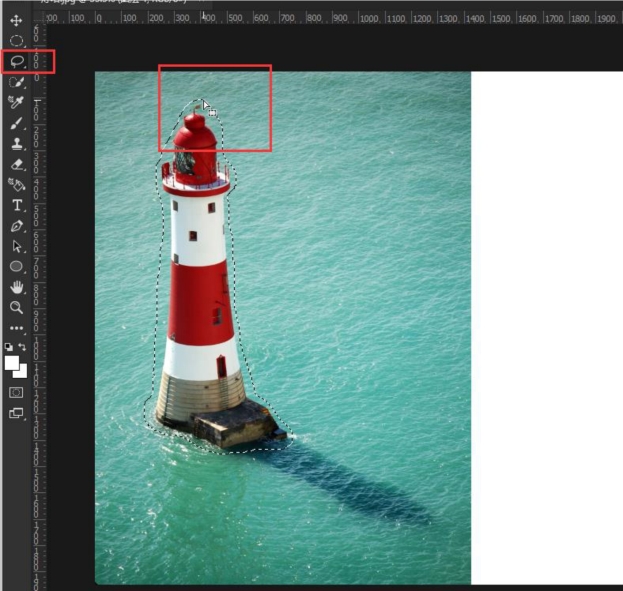This screenshot has width=623, height=591.
Task: Select the Zoom tool
Action: coord(16,307)
